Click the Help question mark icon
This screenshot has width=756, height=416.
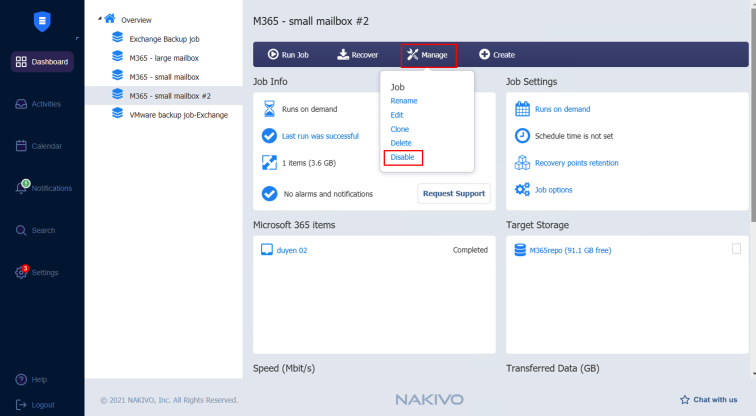(21, 380)
